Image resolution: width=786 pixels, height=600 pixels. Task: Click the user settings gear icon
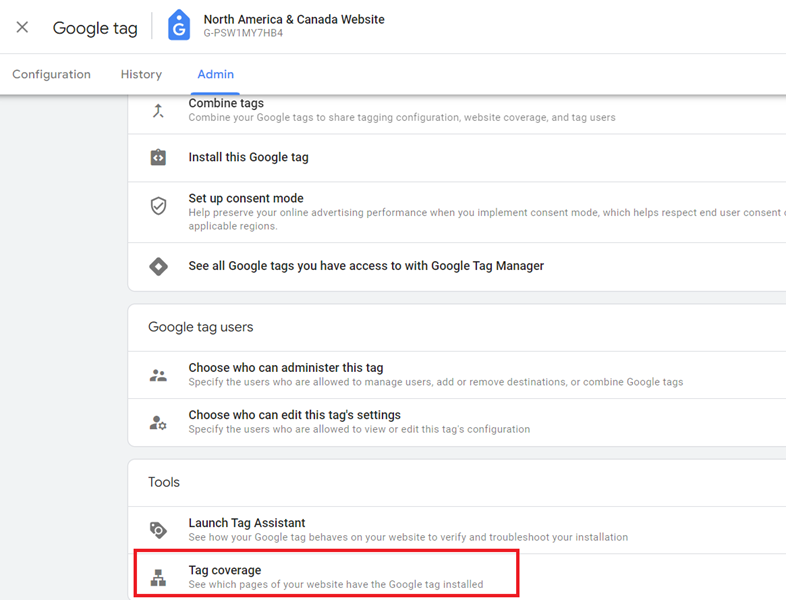158,423
